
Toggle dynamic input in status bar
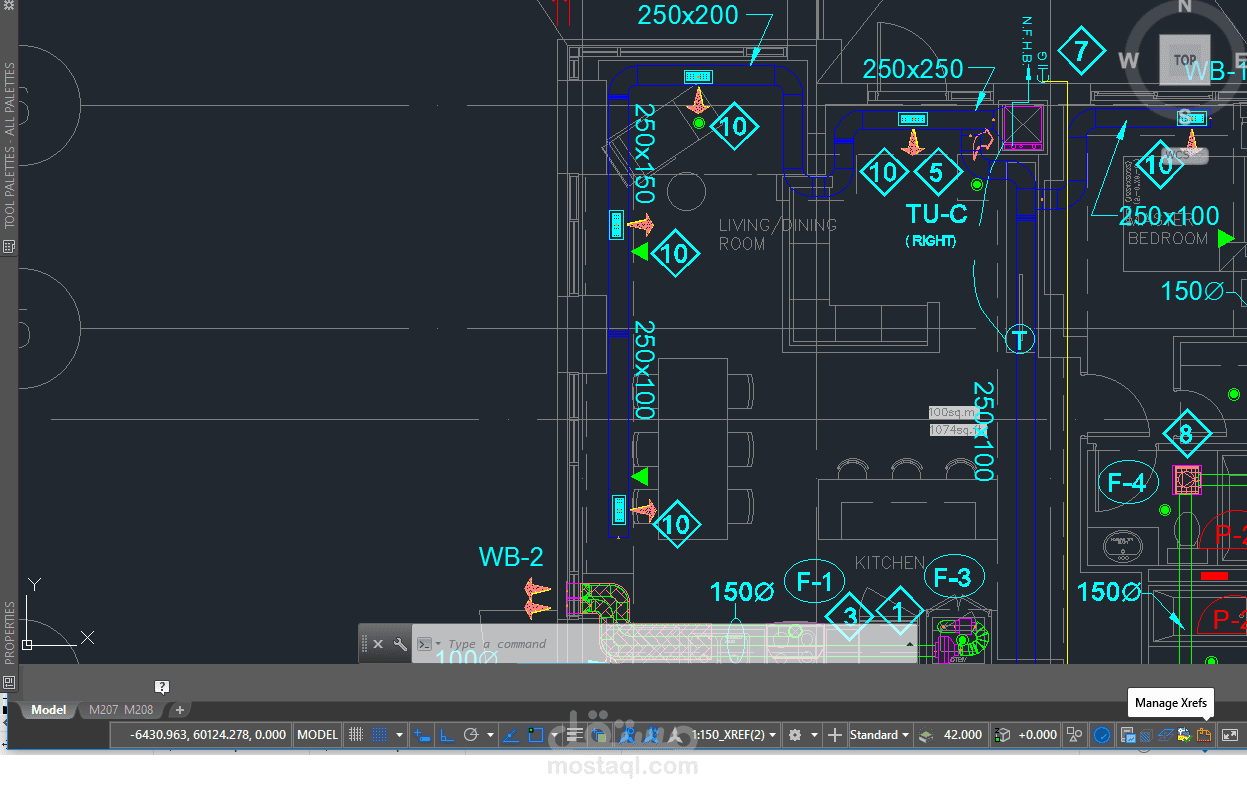(422, 735)
